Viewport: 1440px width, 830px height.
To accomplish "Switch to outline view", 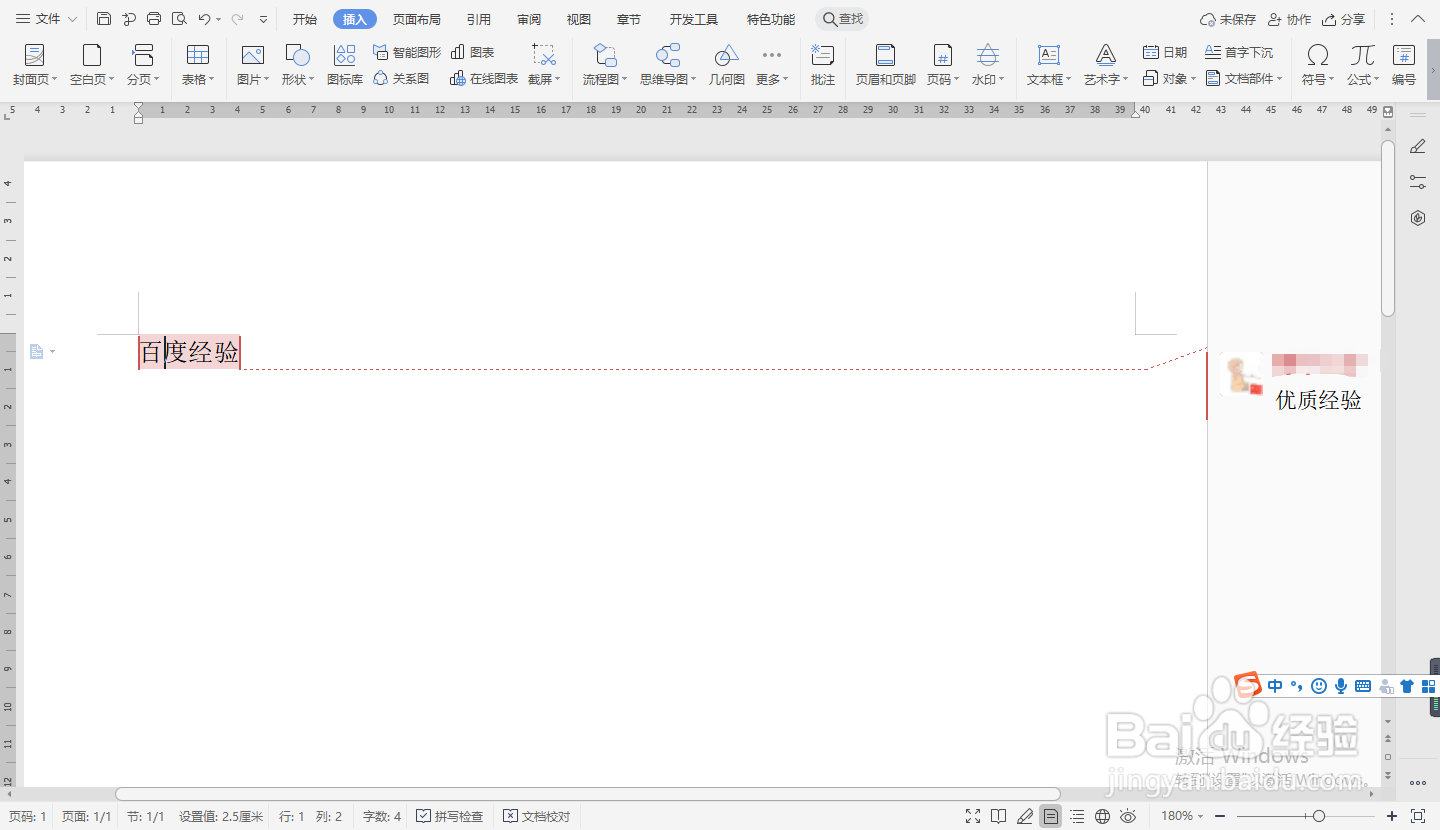I will click(x=1076, y=817).
